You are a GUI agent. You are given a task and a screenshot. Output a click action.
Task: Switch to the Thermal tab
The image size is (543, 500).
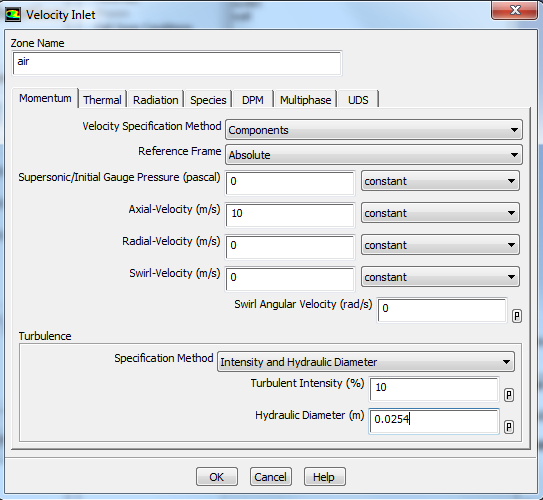pos(103,100)
